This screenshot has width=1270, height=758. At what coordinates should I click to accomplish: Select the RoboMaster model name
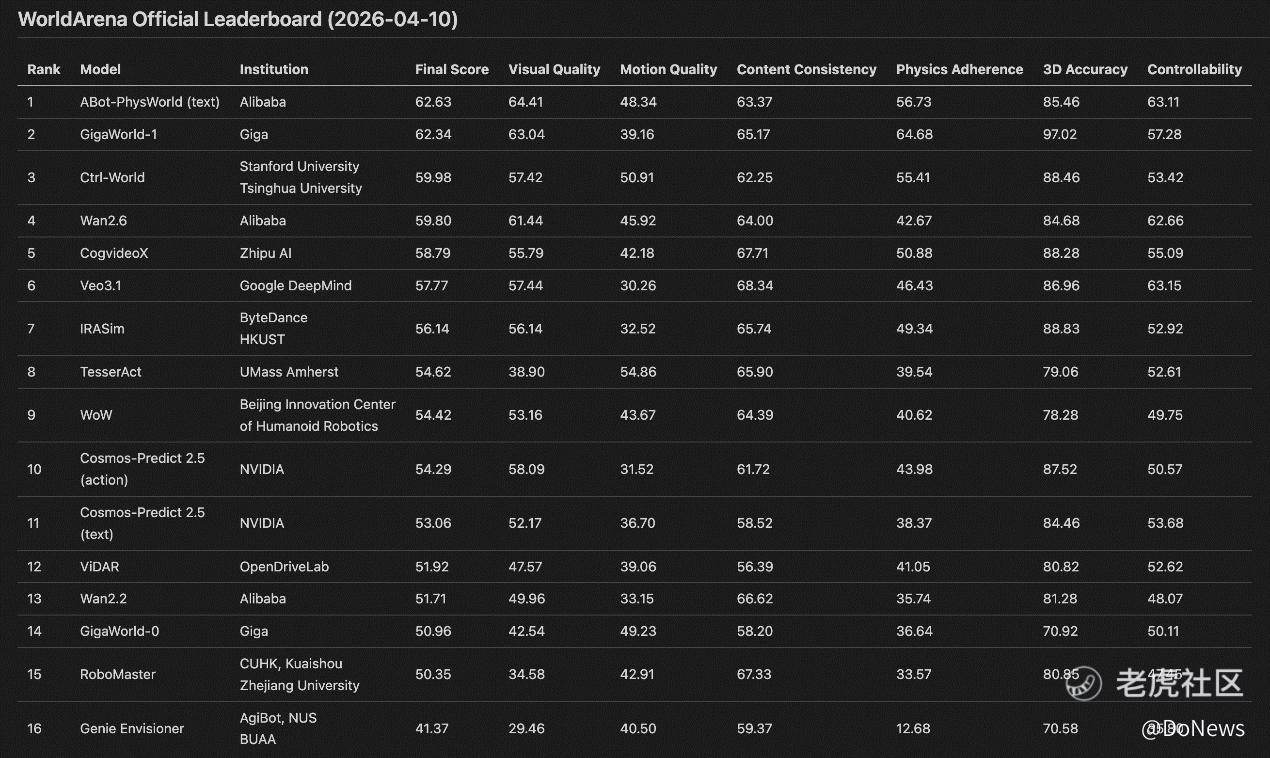118,674
